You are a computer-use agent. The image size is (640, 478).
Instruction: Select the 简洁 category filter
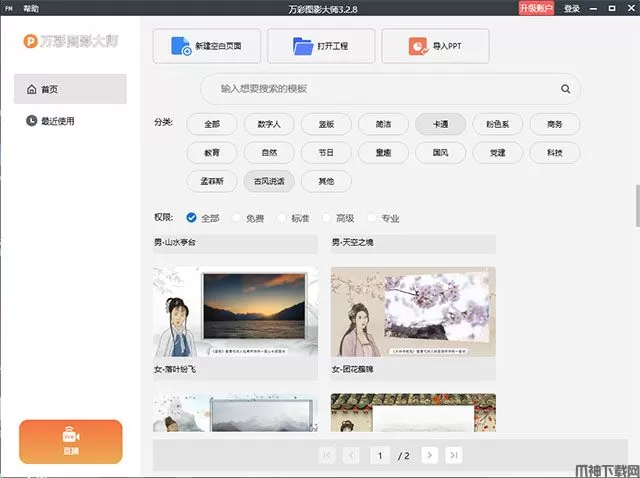click(383, 124)
